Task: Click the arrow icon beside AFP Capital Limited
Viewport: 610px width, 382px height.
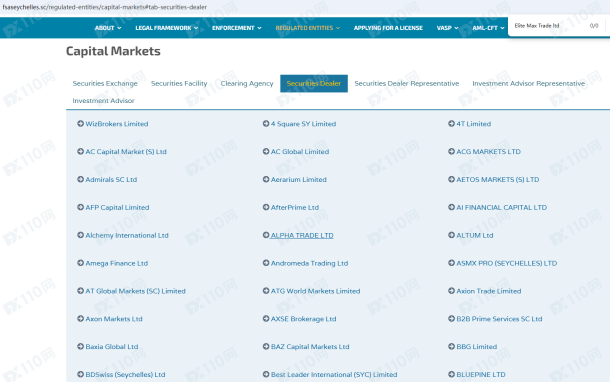Action: 81,207
